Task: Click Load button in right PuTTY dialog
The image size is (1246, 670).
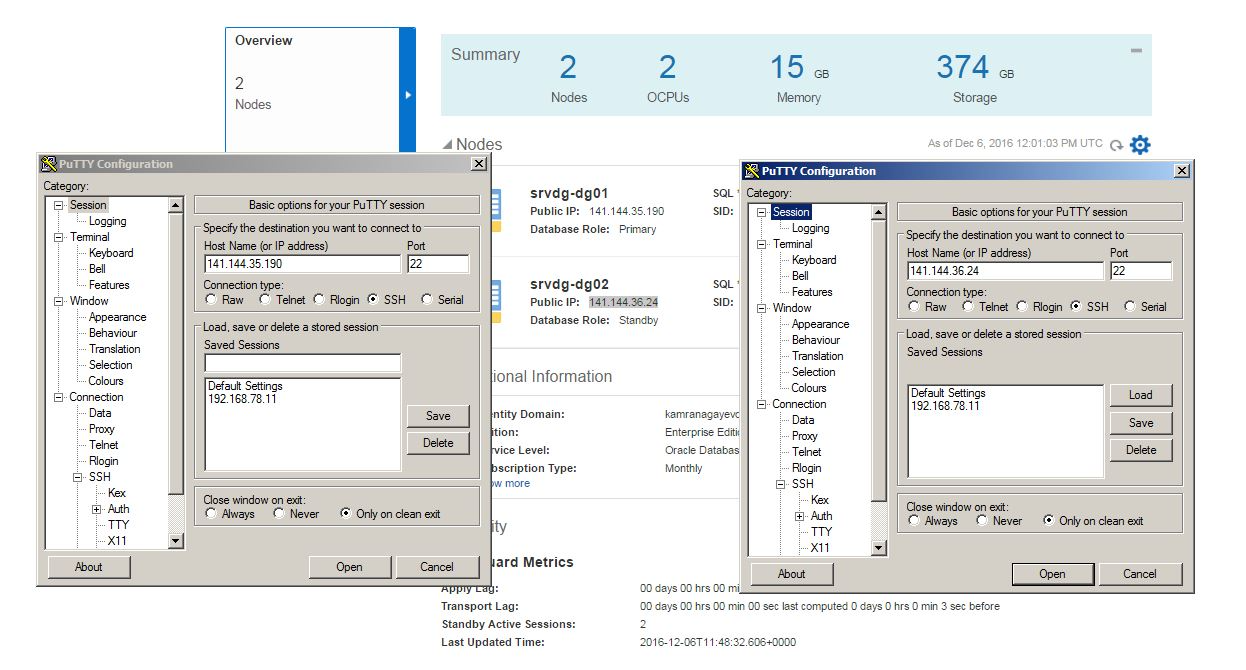Action: click(x=1140, y=395)
